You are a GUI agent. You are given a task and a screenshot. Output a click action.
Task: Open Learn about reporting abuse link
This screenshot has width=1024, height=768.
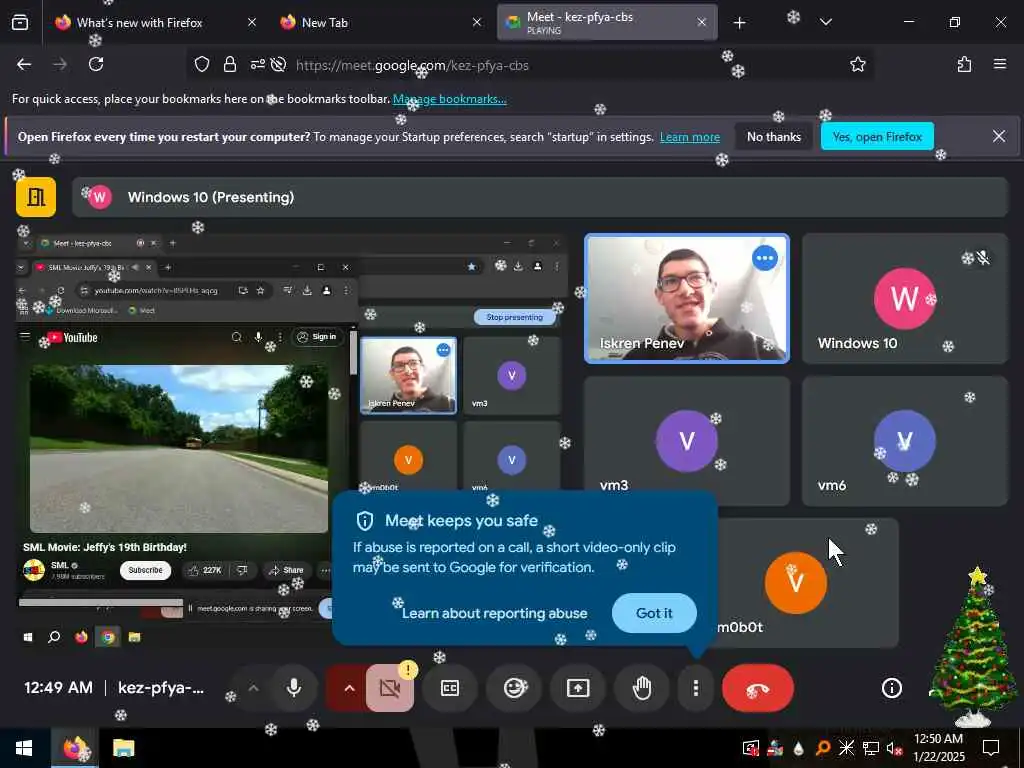click(x=494, y=613)
